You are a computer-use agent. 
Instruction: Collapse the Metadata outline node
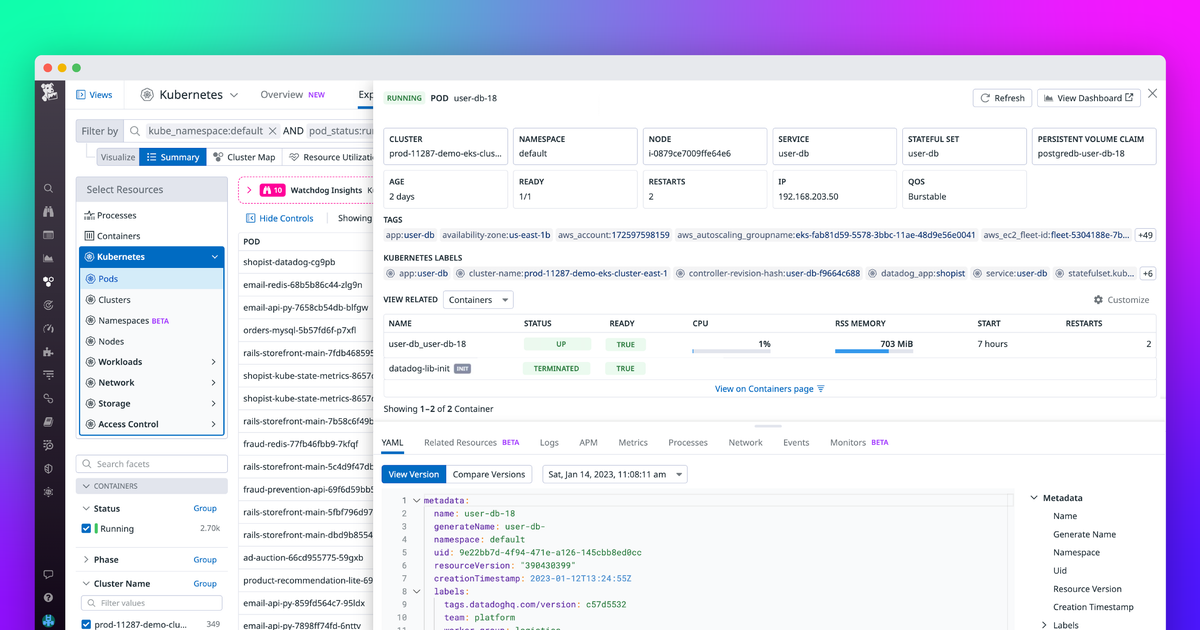click(1034, 498)
